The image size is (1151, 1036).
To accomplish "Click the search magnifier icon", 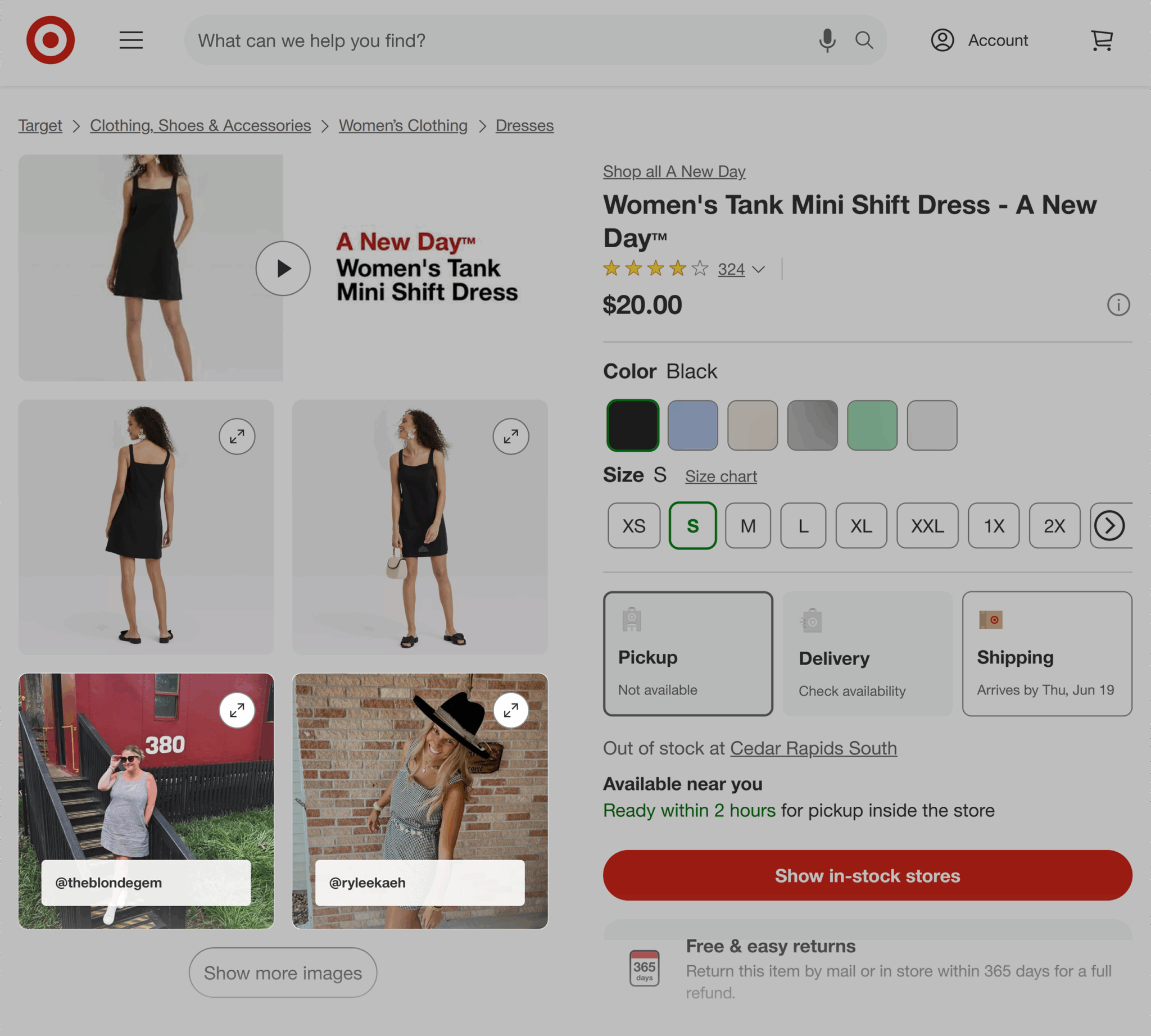I will click(863, 40).
